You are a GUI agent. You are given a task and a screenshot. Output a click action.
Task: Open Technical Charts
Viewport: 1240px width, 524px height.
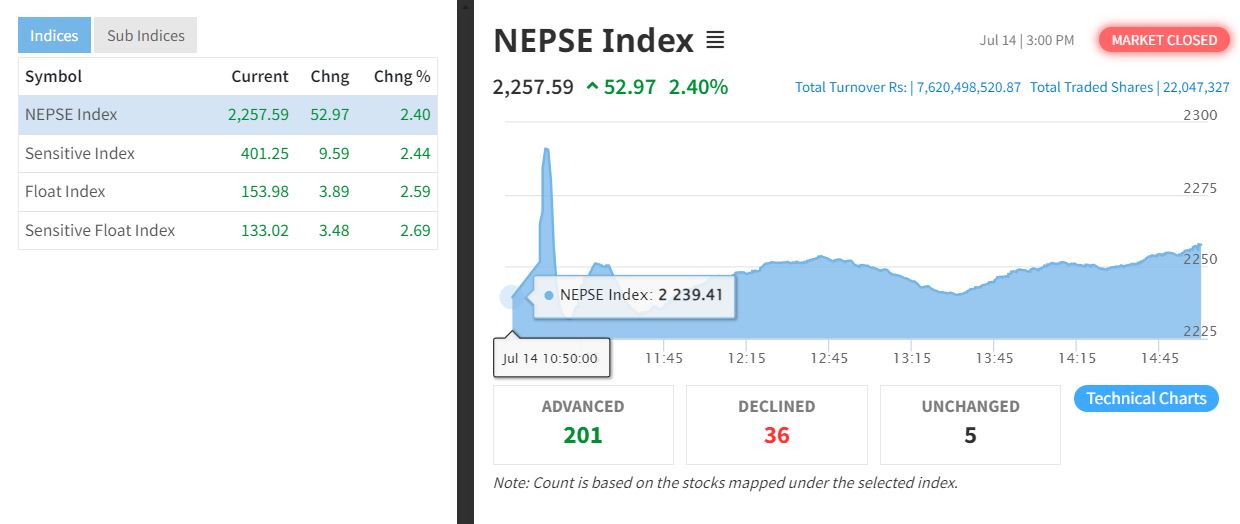point(1146,398)
